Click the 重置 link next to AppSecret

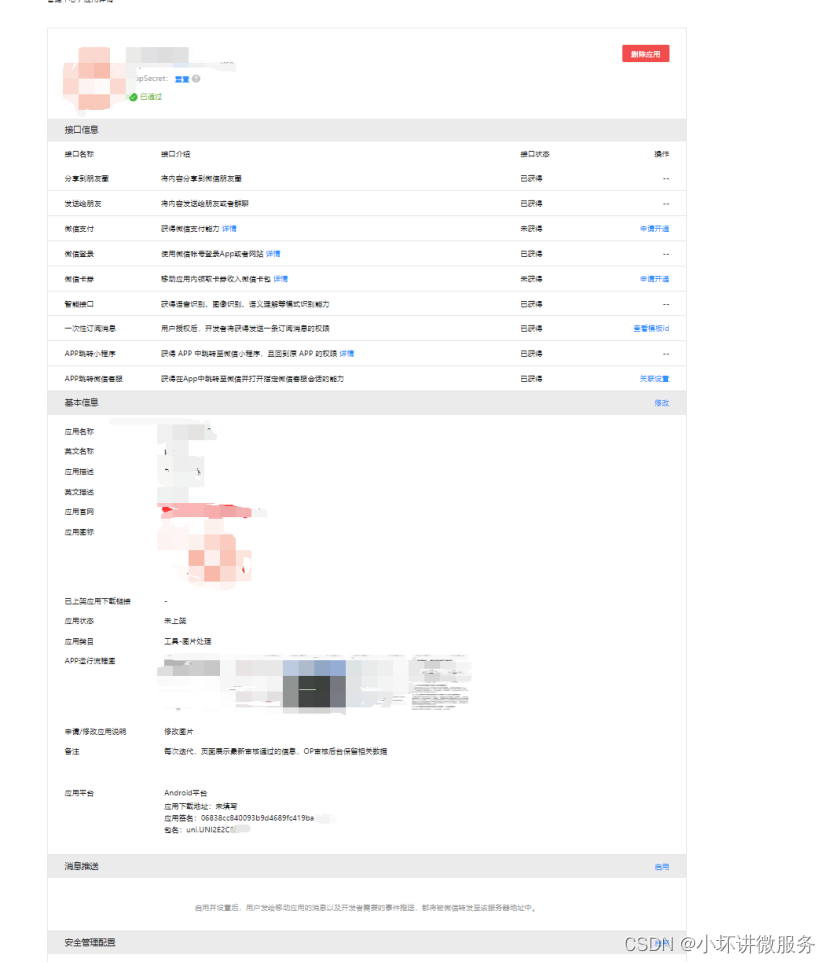182,79
